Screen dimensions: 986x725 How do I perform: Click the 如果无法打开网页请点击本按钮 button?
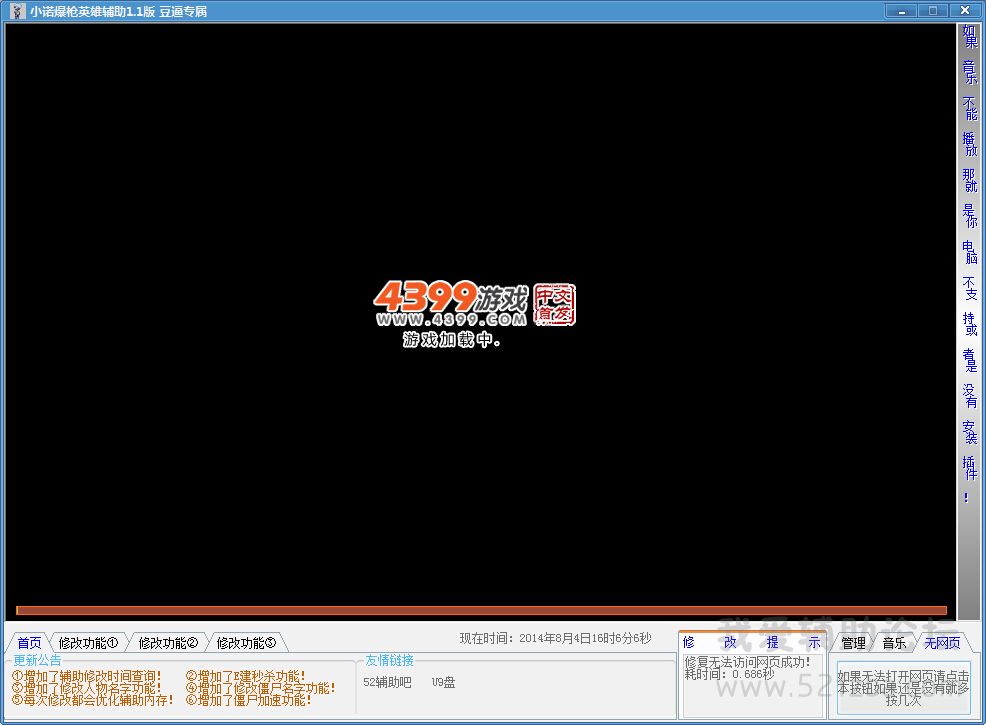click(x=903, y=688)
